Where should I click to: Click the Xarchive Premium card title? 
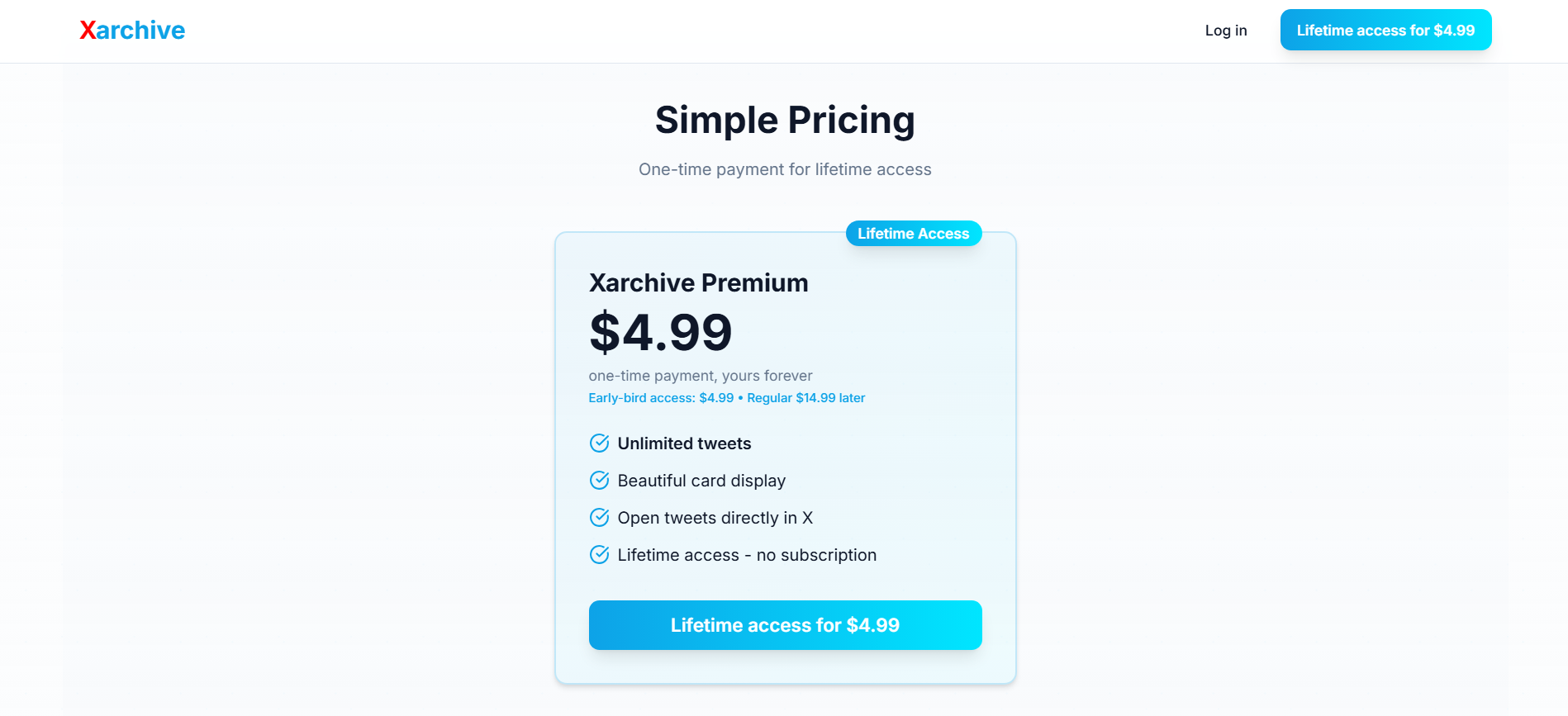click(698, 282)
